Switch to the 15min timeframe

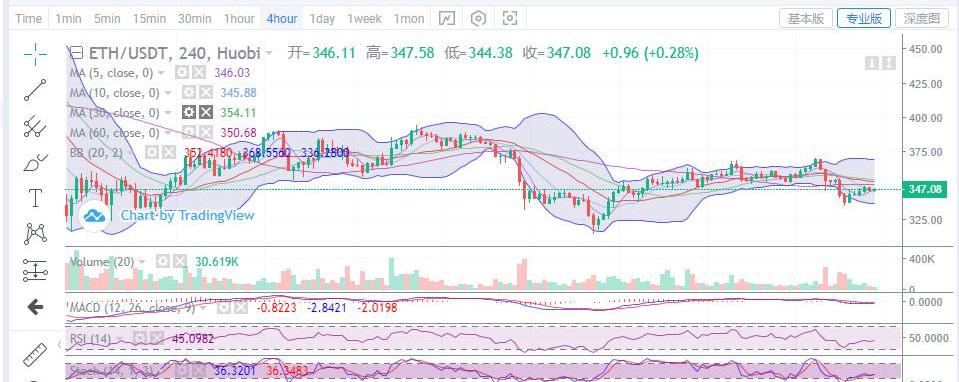[149, 19]
